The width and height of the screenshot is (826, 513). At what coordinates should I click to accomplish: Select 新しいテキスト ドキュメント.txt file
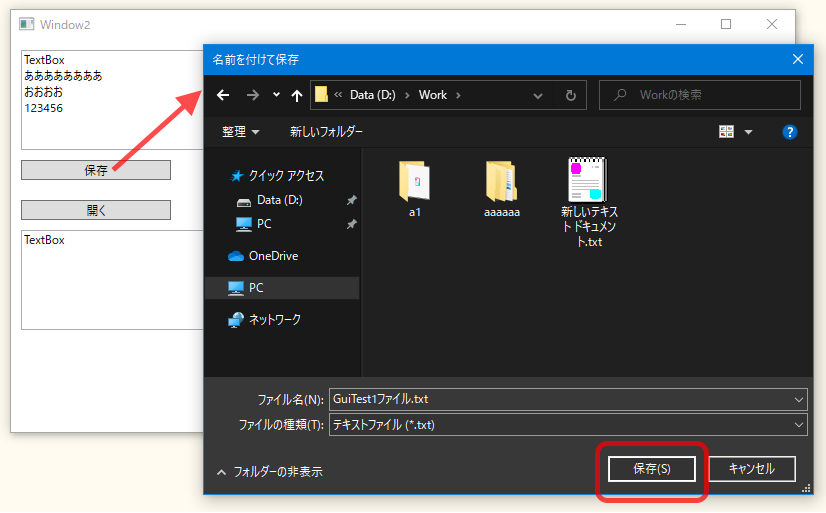pyautogui.click(x=589, y=203)
